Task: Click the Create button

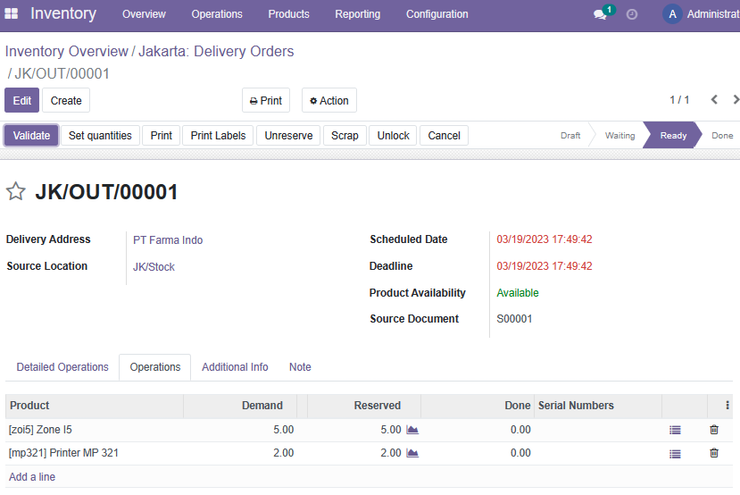Action: click(66, 101)
